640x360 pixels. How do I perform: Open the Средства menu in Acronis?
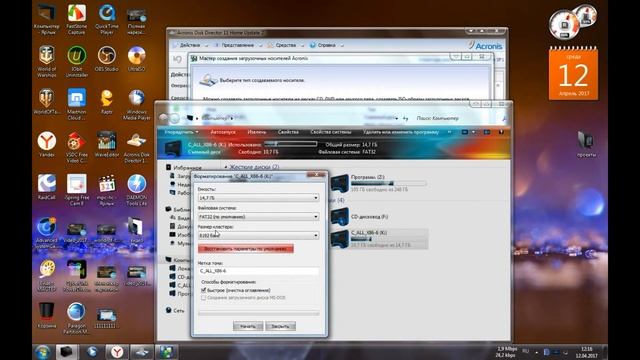286,45
